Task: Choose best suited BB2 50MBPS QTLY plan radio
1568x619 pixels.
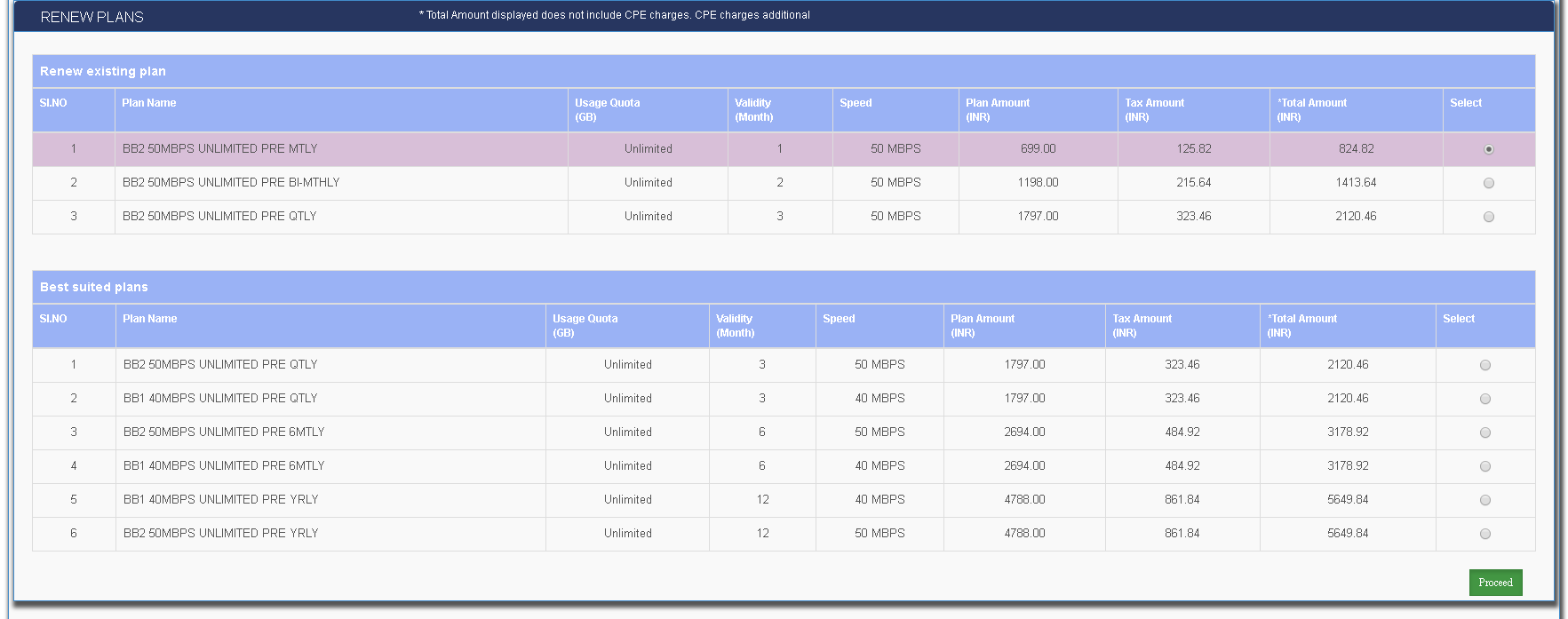Action: (x=1485, y=365)
